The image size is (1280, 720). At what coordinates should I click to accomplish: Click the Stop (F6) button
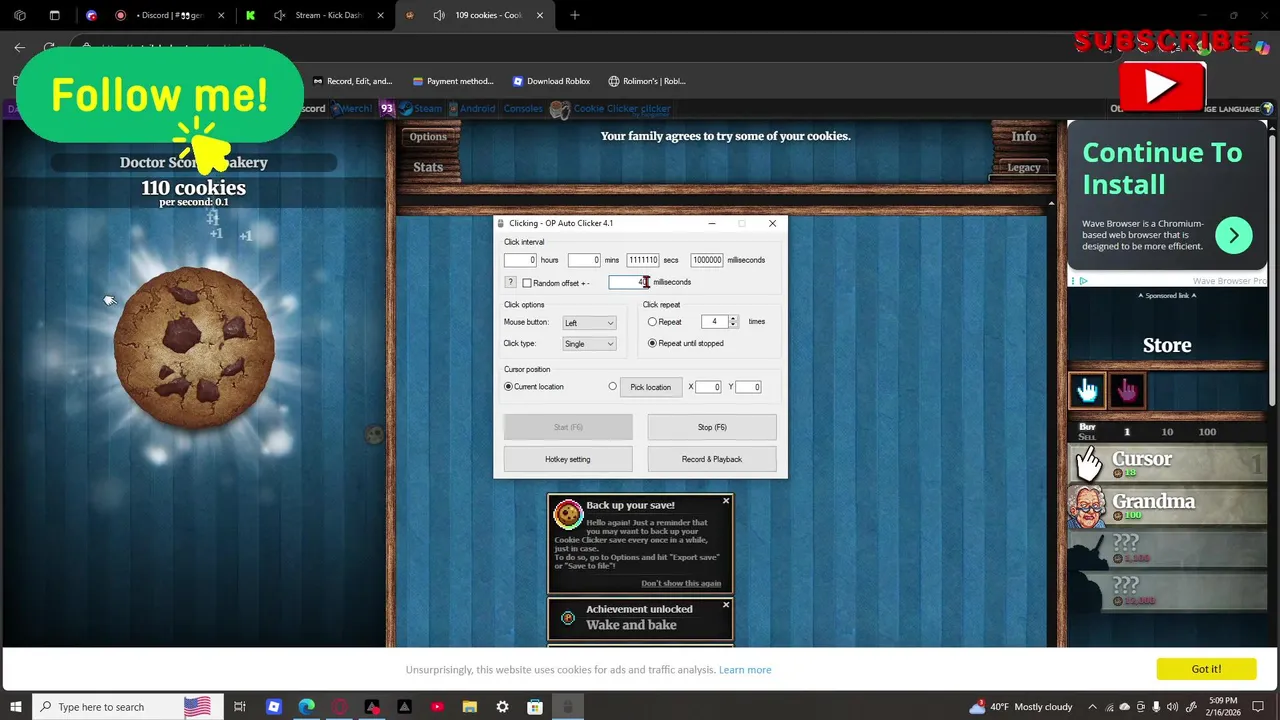pyautogui.click(x=712, y=427)
